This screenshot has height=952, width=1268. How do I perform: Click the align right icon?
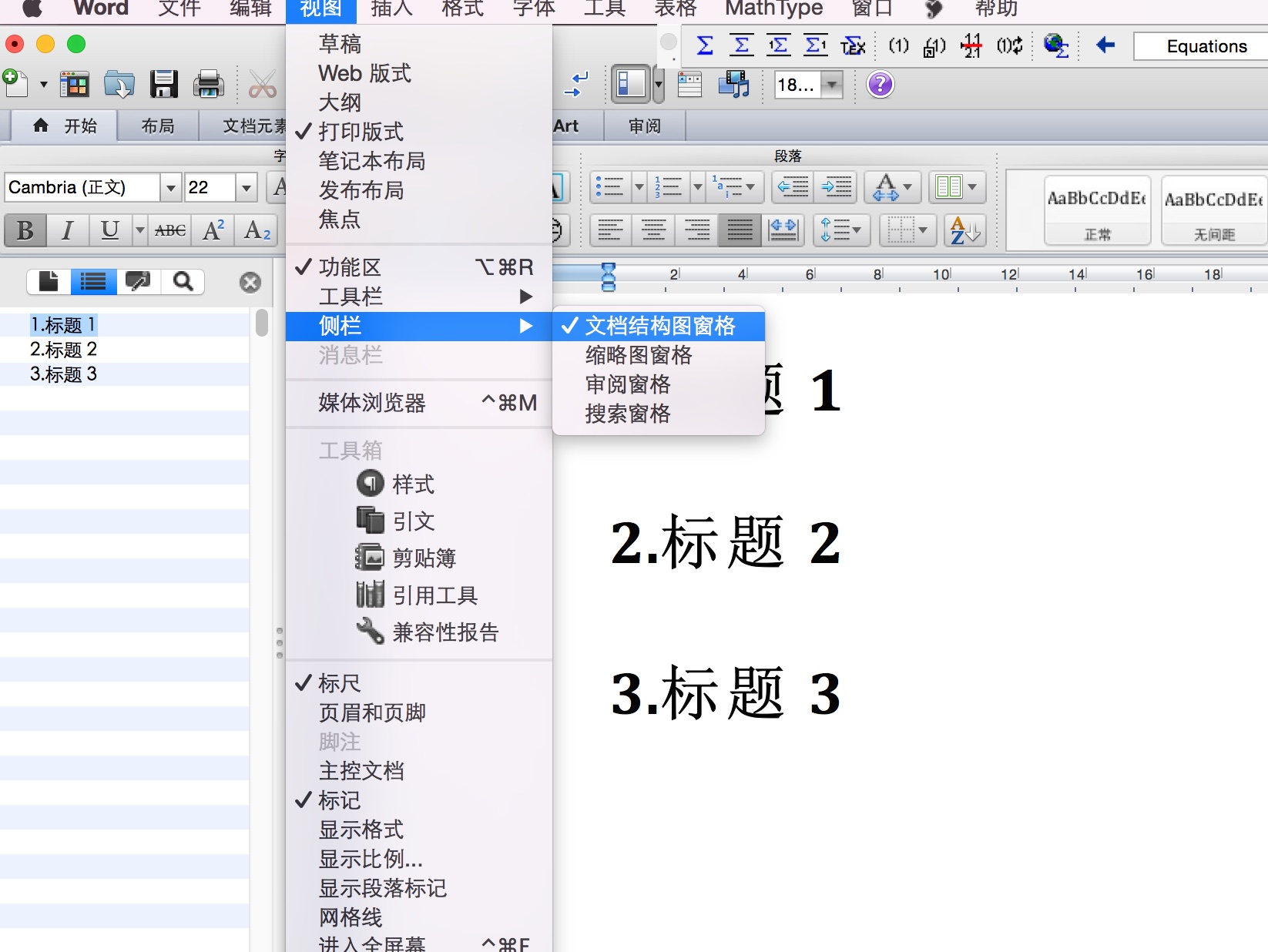click(696, 230)
